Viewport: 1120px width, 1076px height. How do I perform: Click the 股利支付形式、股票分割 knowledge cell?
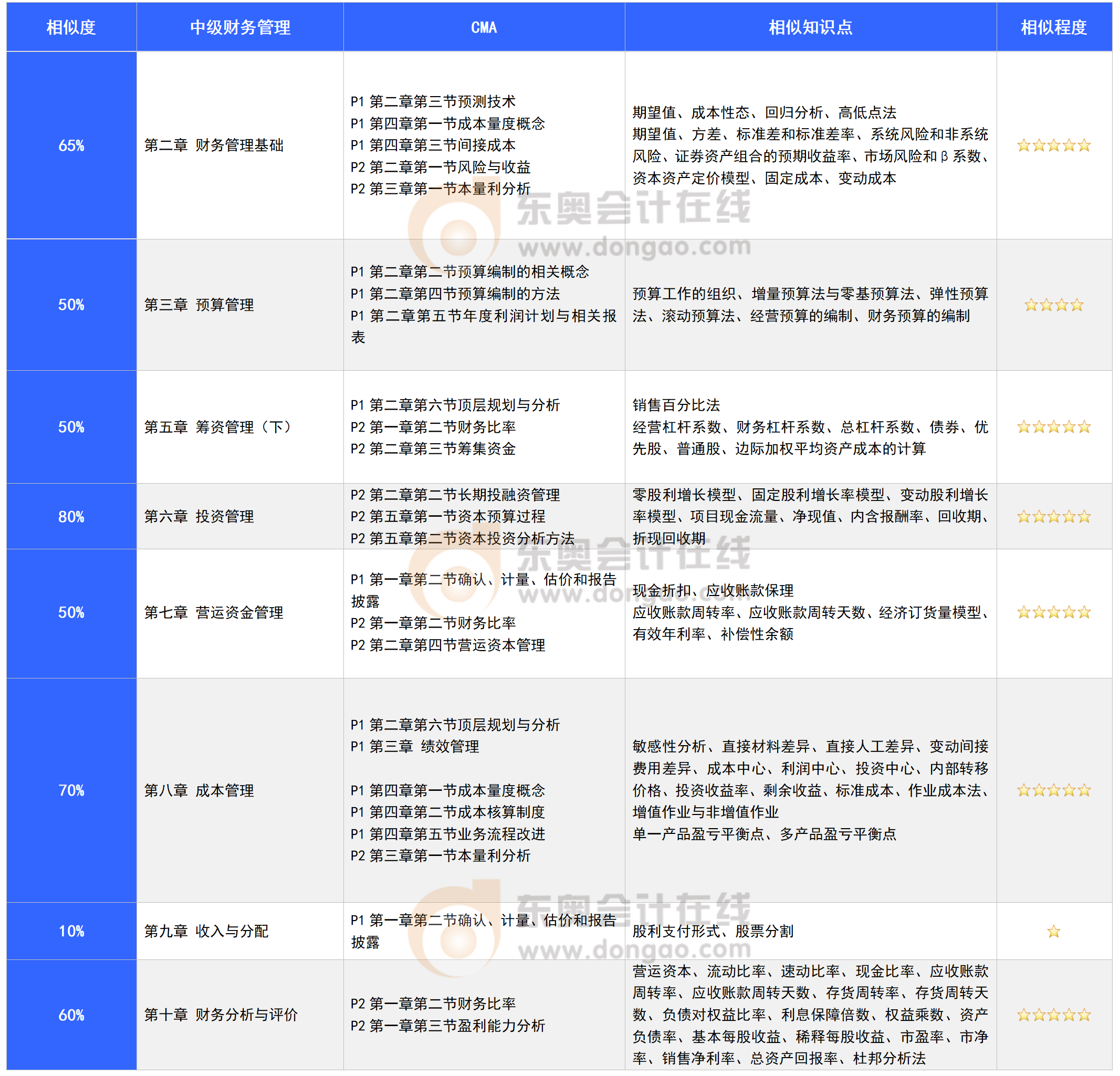(713, 932)
